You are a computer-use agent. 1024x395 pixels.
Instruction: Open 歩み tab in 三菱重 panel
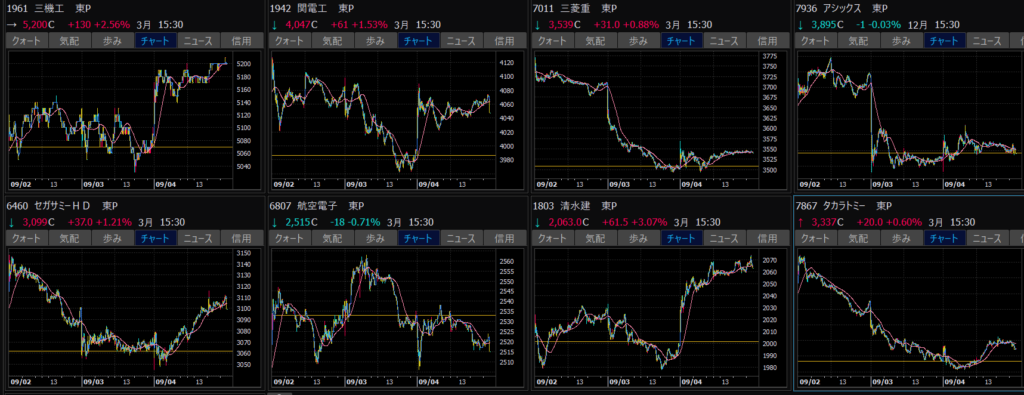(639, 40)
